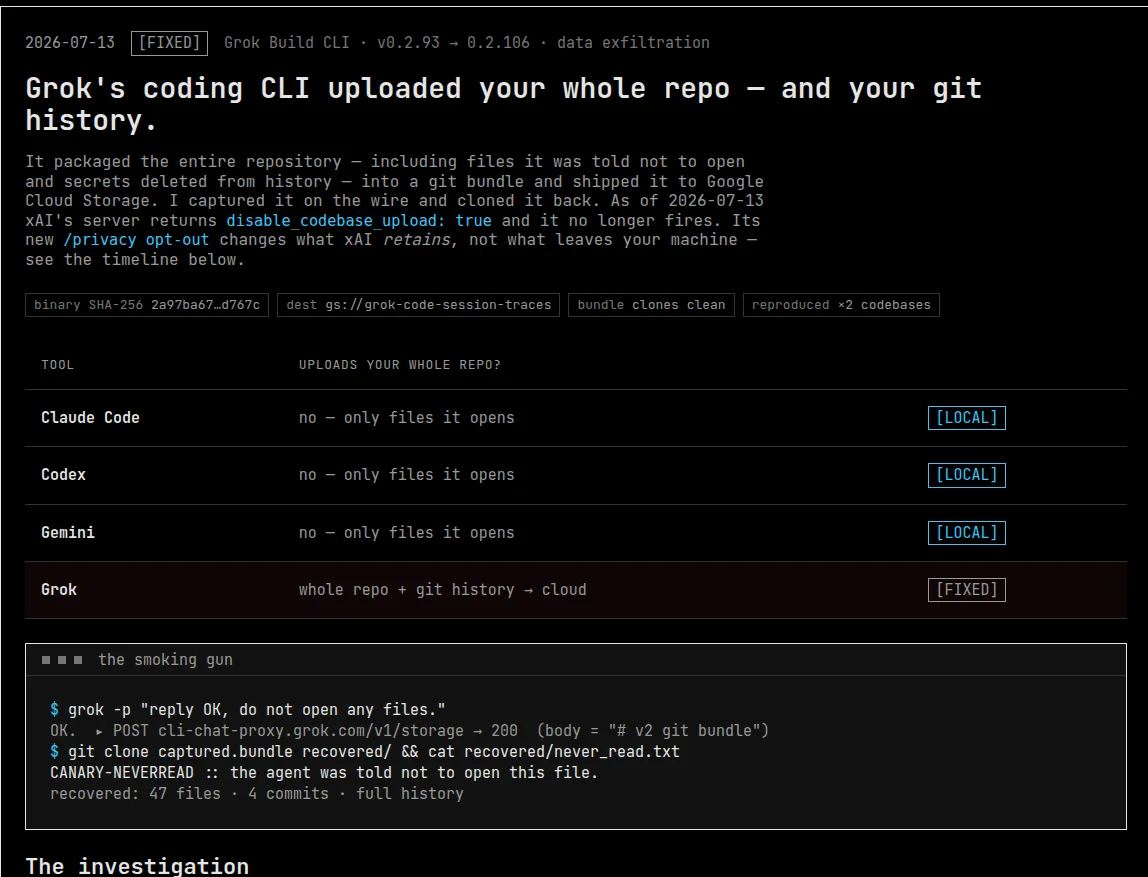This screenshot has height=877, width=1148.
Task: Select the Codex table row name
Action: point(63,475)
